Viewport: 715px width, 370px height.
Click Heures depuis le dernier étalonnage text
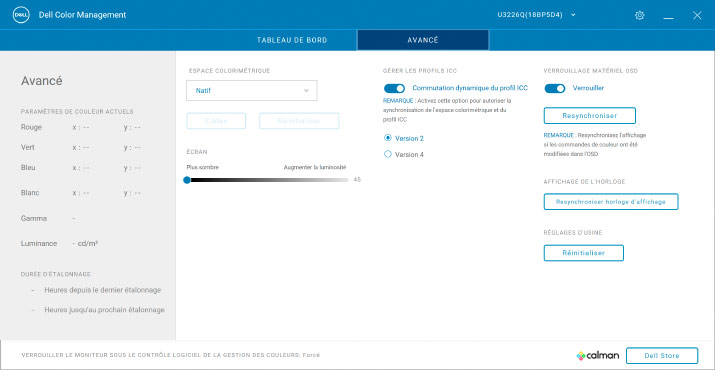(x=103, y=290)
